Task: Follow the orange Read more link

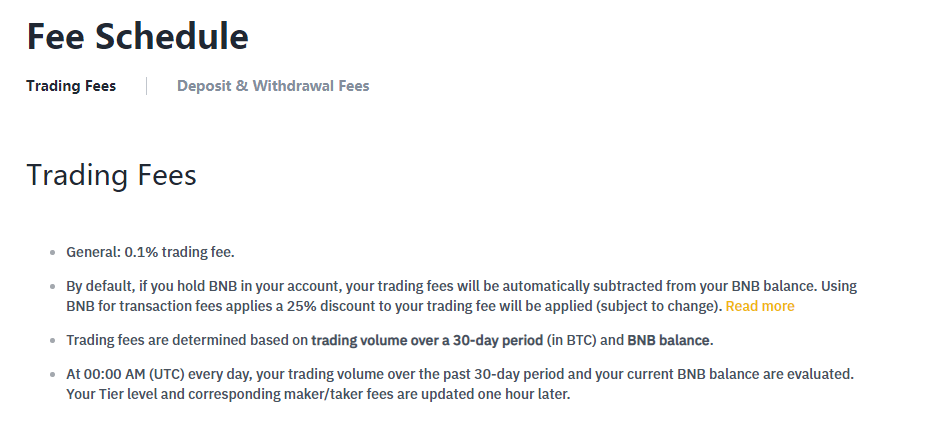Action: click(760, 306)
